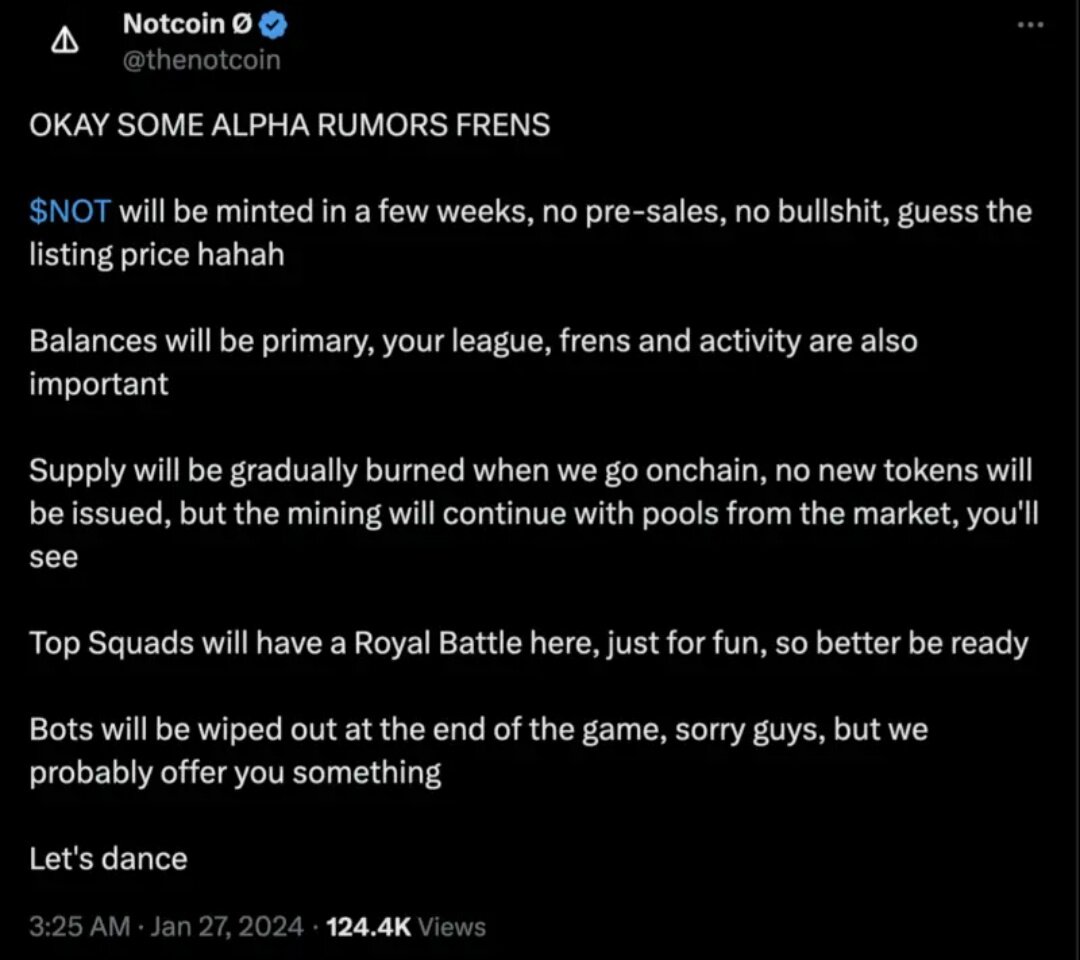This screenshot has height=960, width=1080.
Task: Click the blue verified badge
Action: [x=274, y=26]
